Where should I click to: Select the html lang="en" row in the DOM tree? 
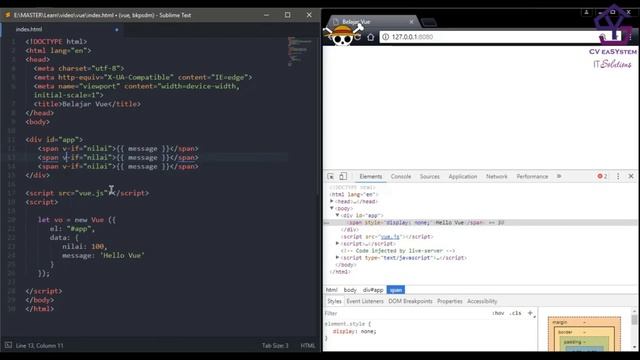[353, 194]
